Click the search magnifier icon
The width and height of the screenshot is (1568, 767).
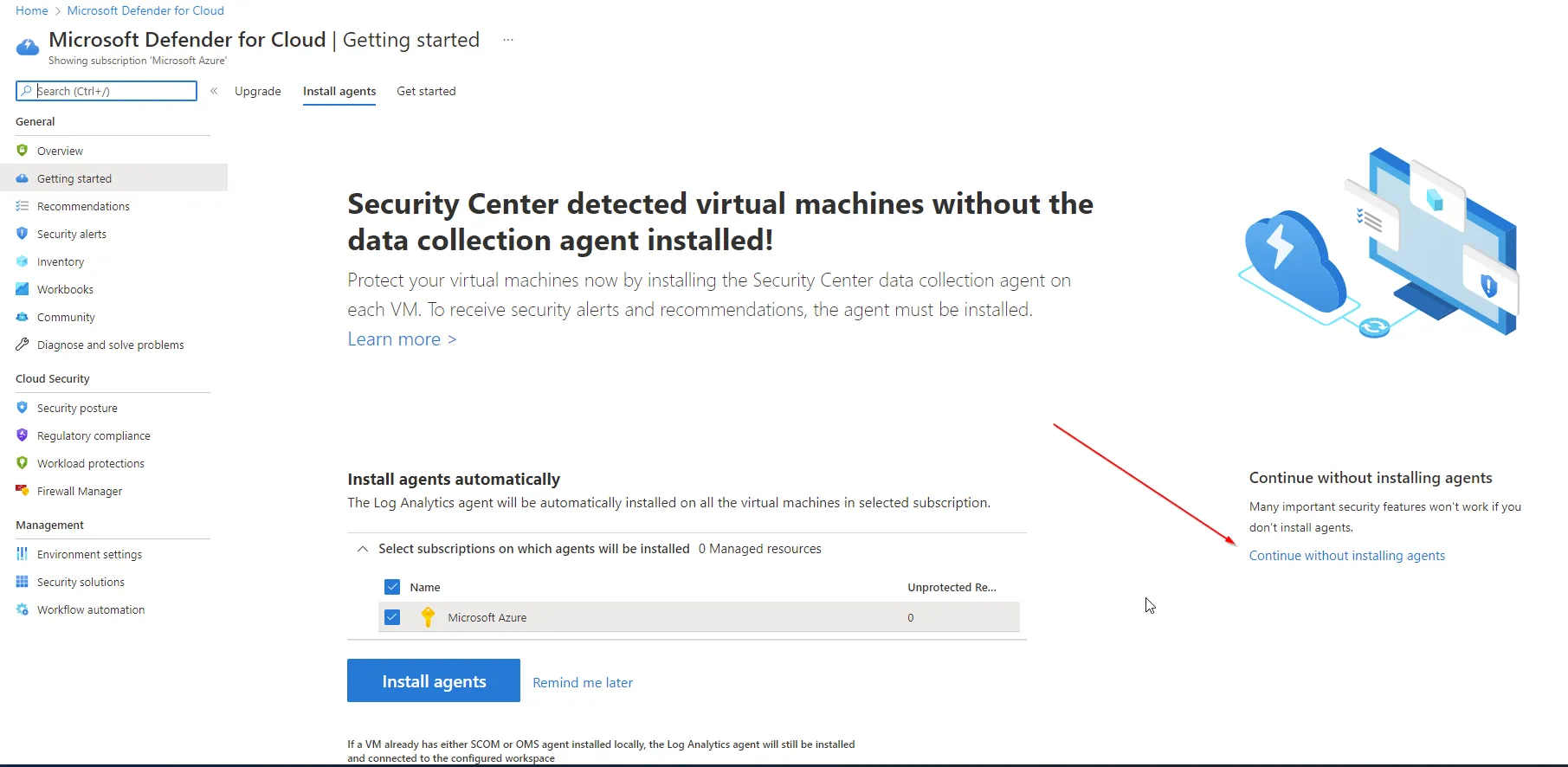pos(27,91)
